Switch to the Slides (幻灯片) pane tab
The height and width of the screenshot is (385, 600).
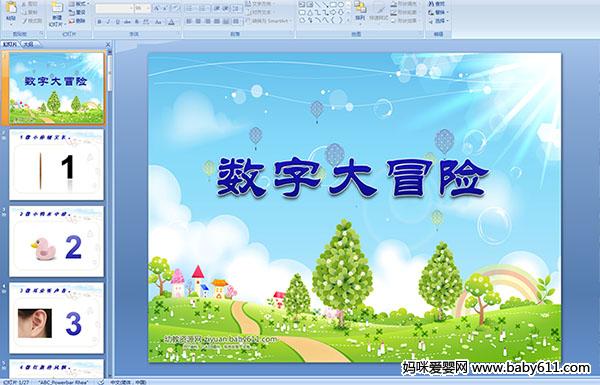(x=10, y=44)
